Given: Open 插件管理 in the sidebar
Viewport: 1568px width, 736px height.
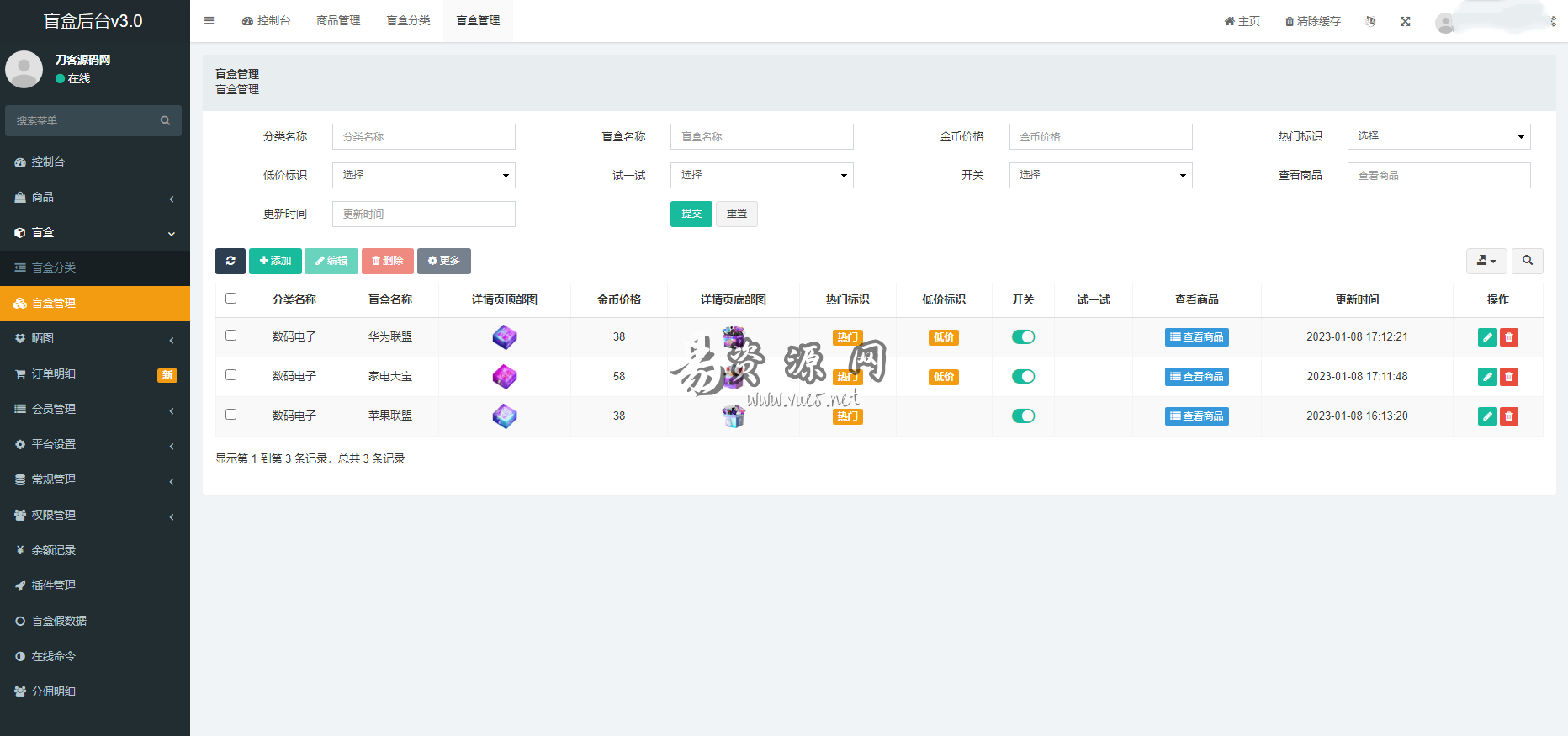Looking at the screenshot, I should coord(95,585).
